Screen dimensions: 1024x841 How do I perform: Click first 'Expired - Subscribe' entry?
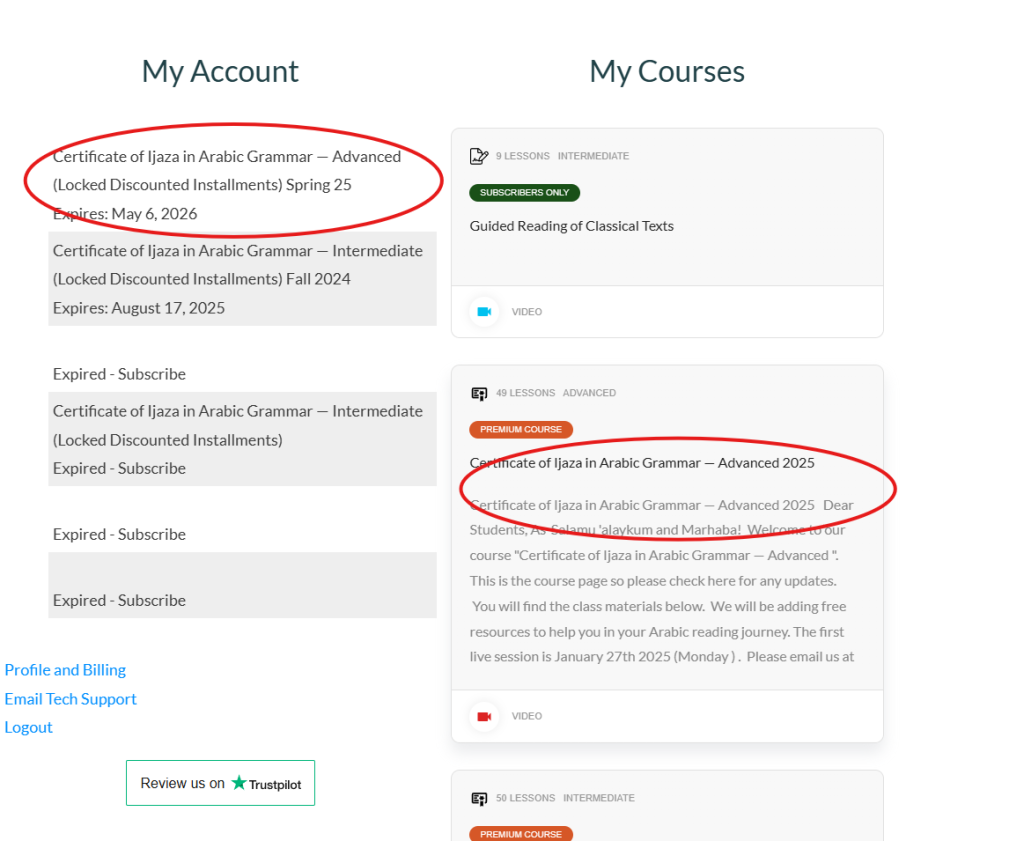click(x=119, y=374)
